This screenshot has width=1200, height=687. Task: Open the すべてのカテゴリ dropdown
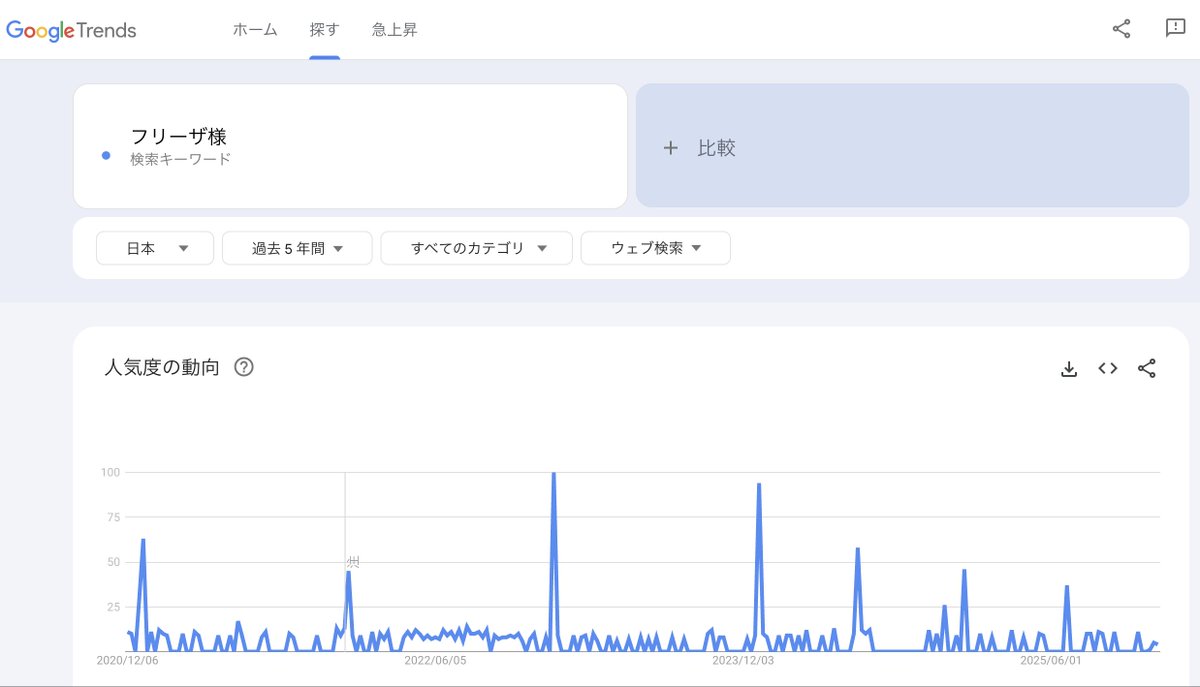pos(476,248)
